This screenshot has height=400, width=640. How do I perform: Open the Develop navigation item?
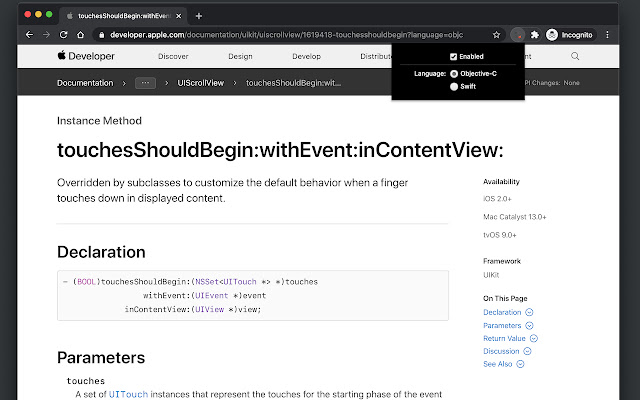(307, 56)
